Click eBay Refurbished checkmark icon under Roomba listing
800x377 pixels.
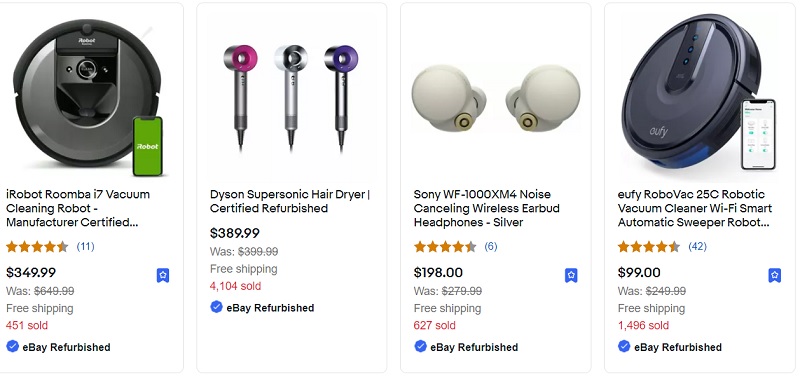pos(12,346)
